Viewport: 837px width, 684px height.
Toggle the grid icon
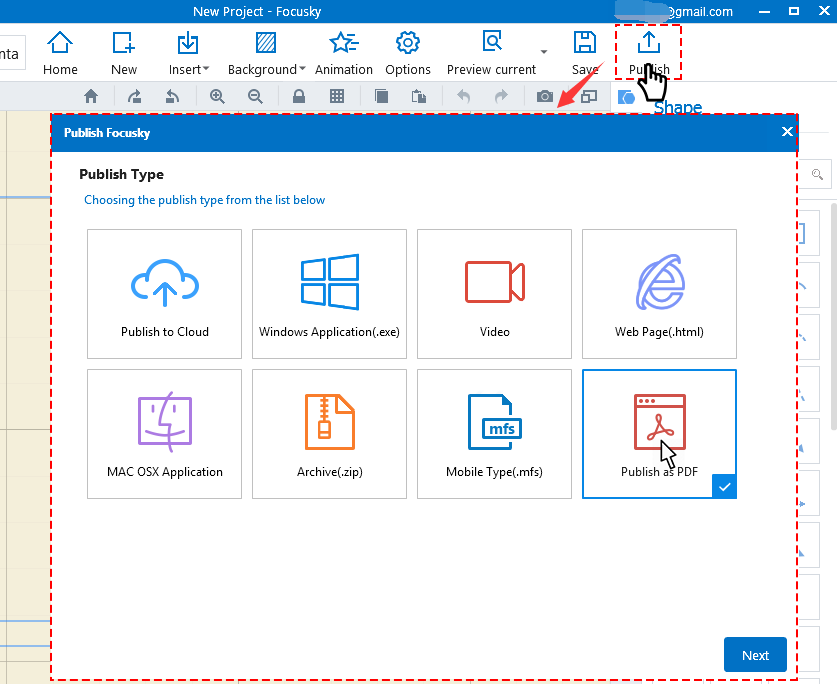pyautogui.click(x=337, y=97)
